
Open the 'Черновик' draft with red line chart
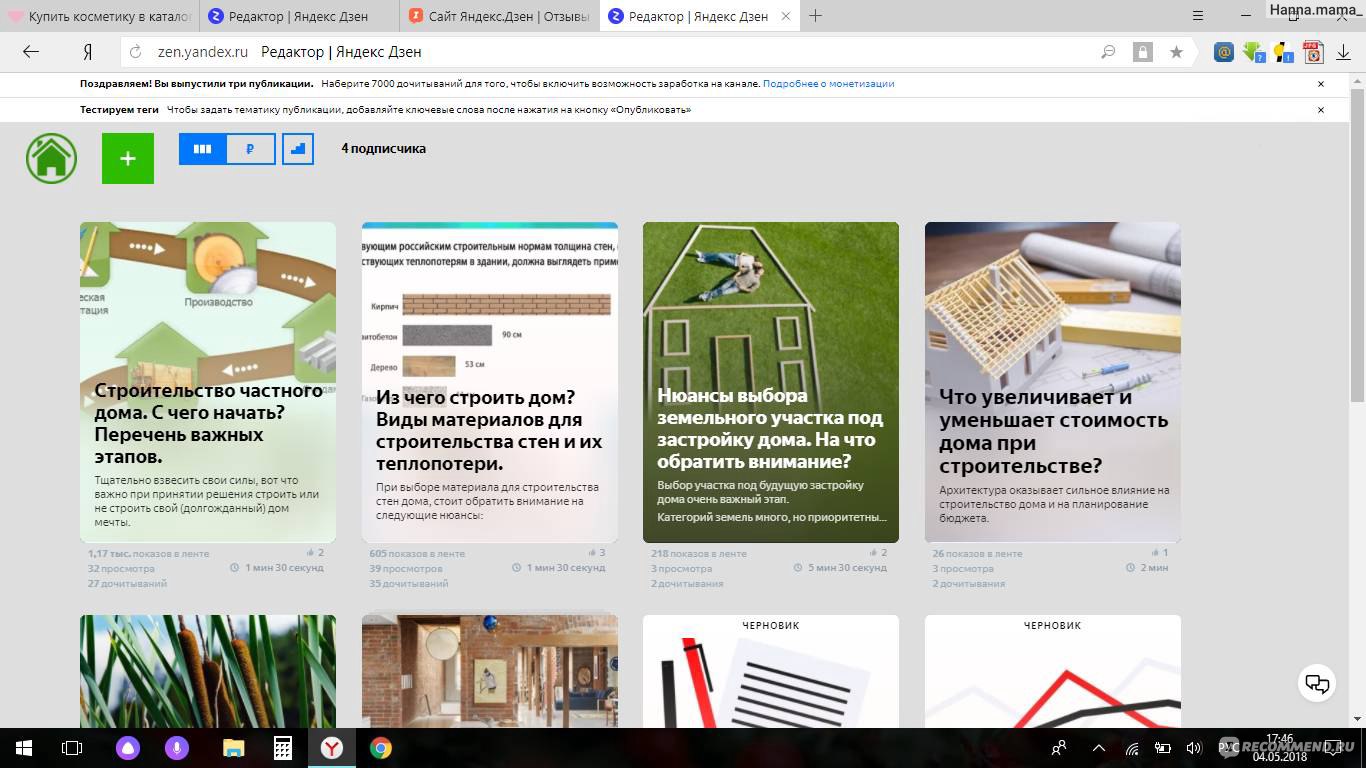click(1053, 671)
